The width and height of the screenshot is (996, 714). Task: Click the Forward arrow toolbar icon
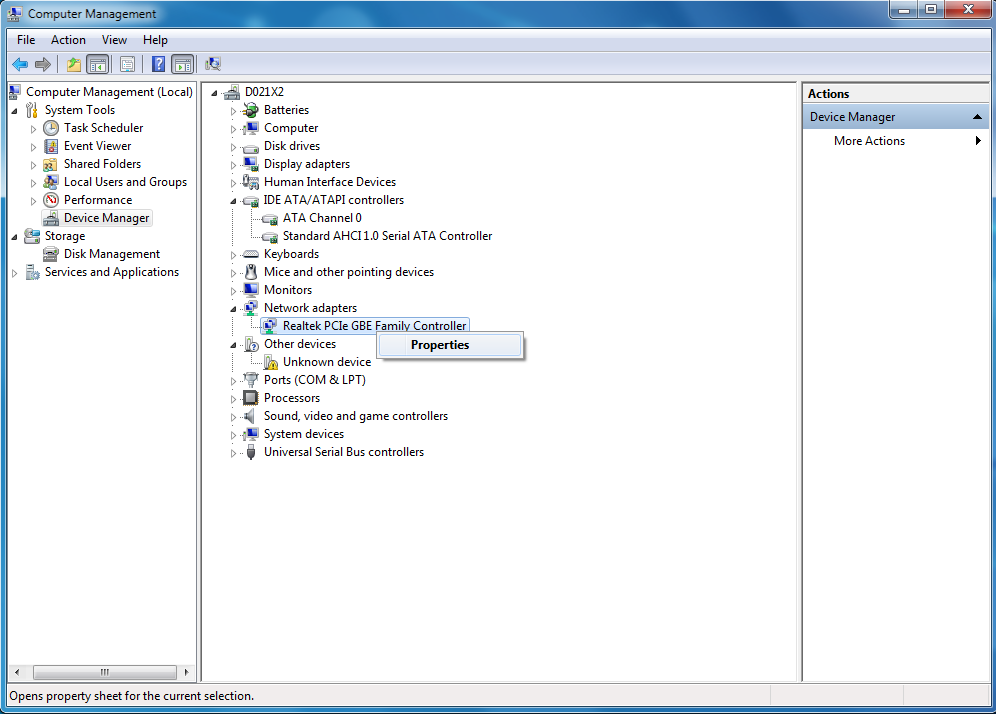pos(43,64)
